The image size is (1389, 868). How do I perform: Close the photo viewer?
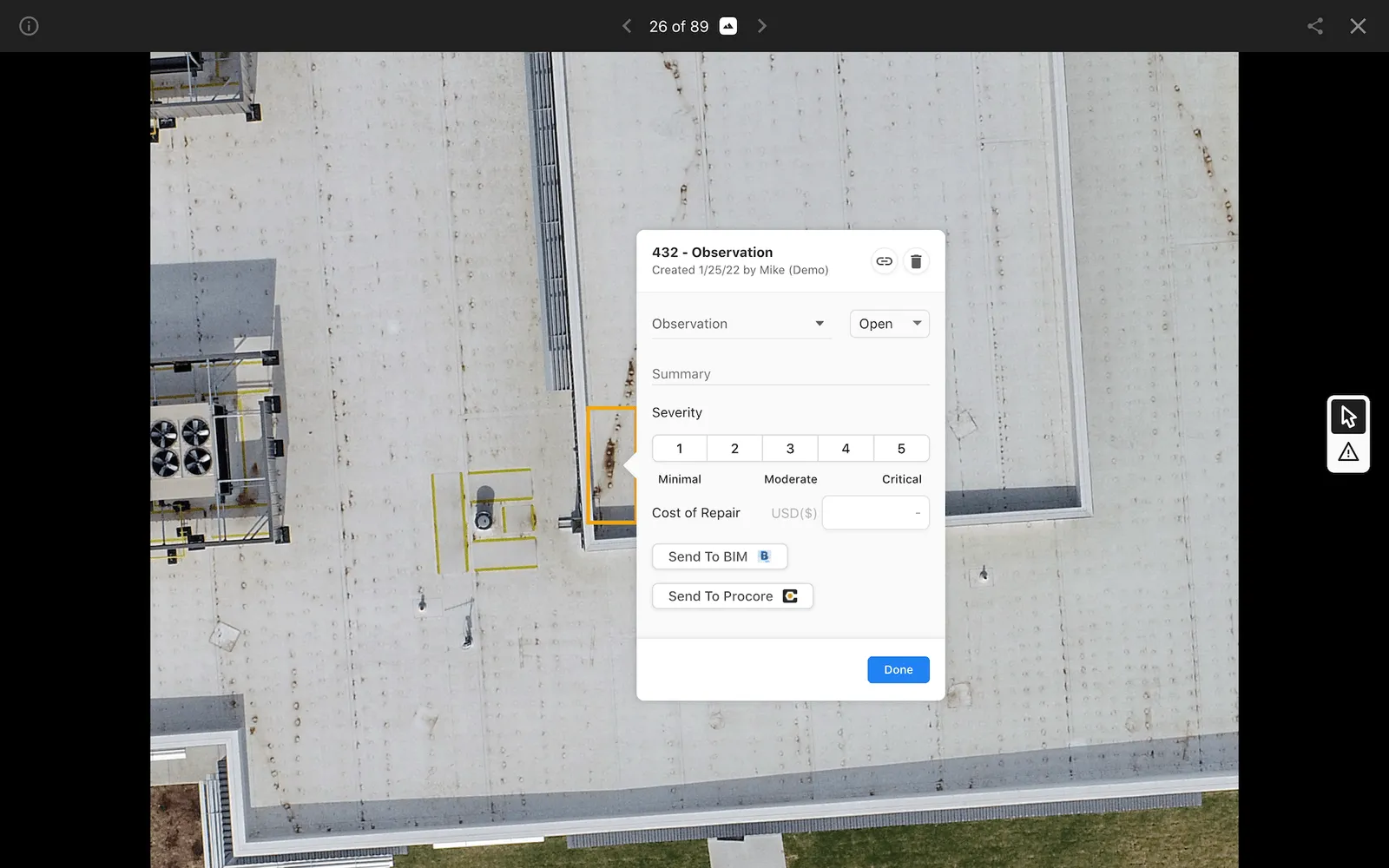pyautogui.click(x=1358, y=26)
